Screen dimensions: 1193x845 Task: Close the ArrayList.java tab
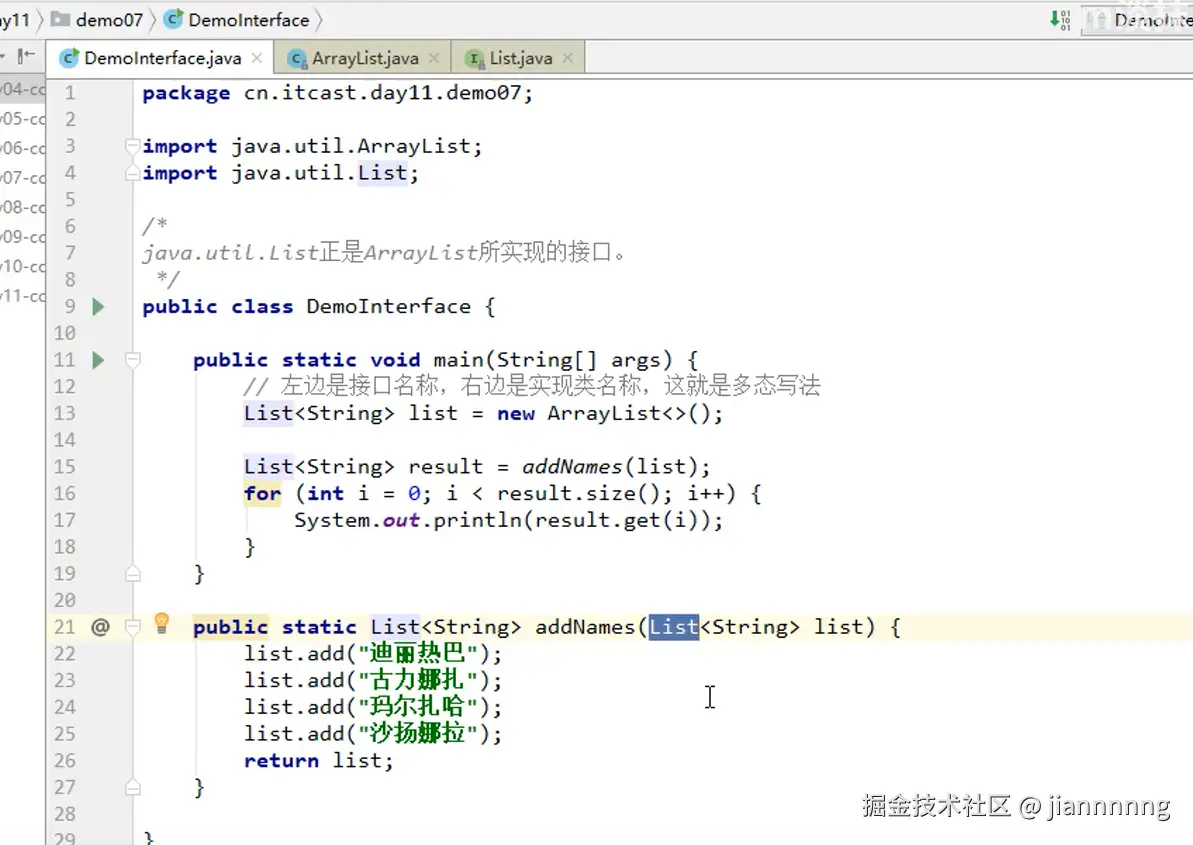point(435,57)
